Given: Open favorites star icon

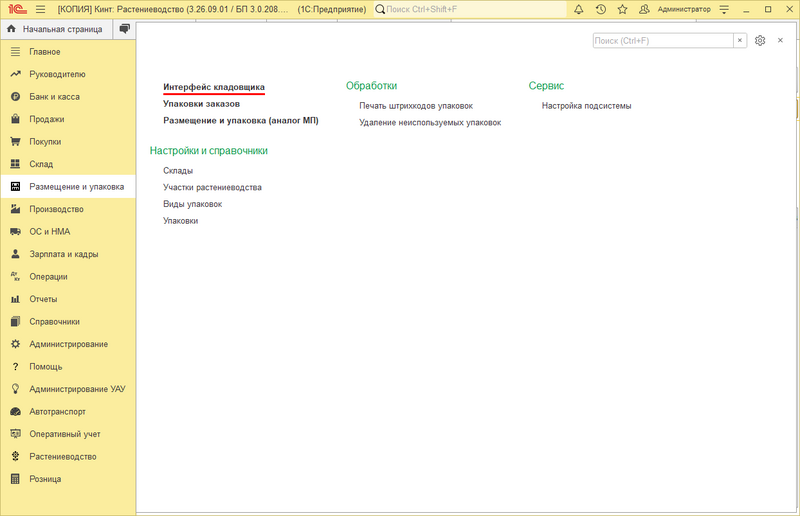Looking at the screenshot, I should point(622,9).
